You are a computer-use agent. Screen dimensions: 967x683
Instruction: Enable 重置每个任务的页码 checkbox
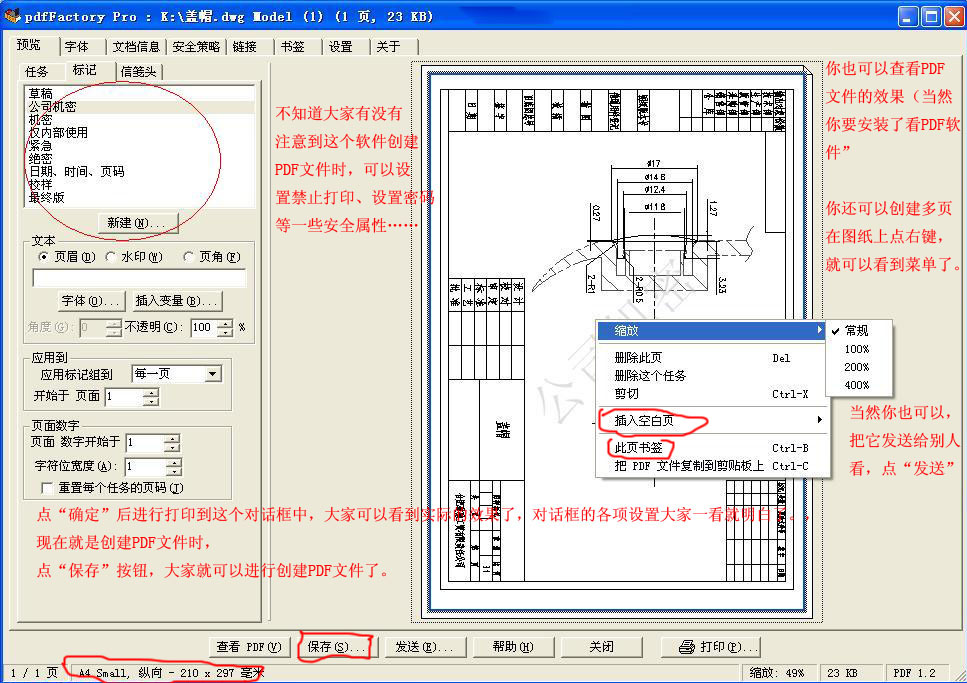pos(47,487)
